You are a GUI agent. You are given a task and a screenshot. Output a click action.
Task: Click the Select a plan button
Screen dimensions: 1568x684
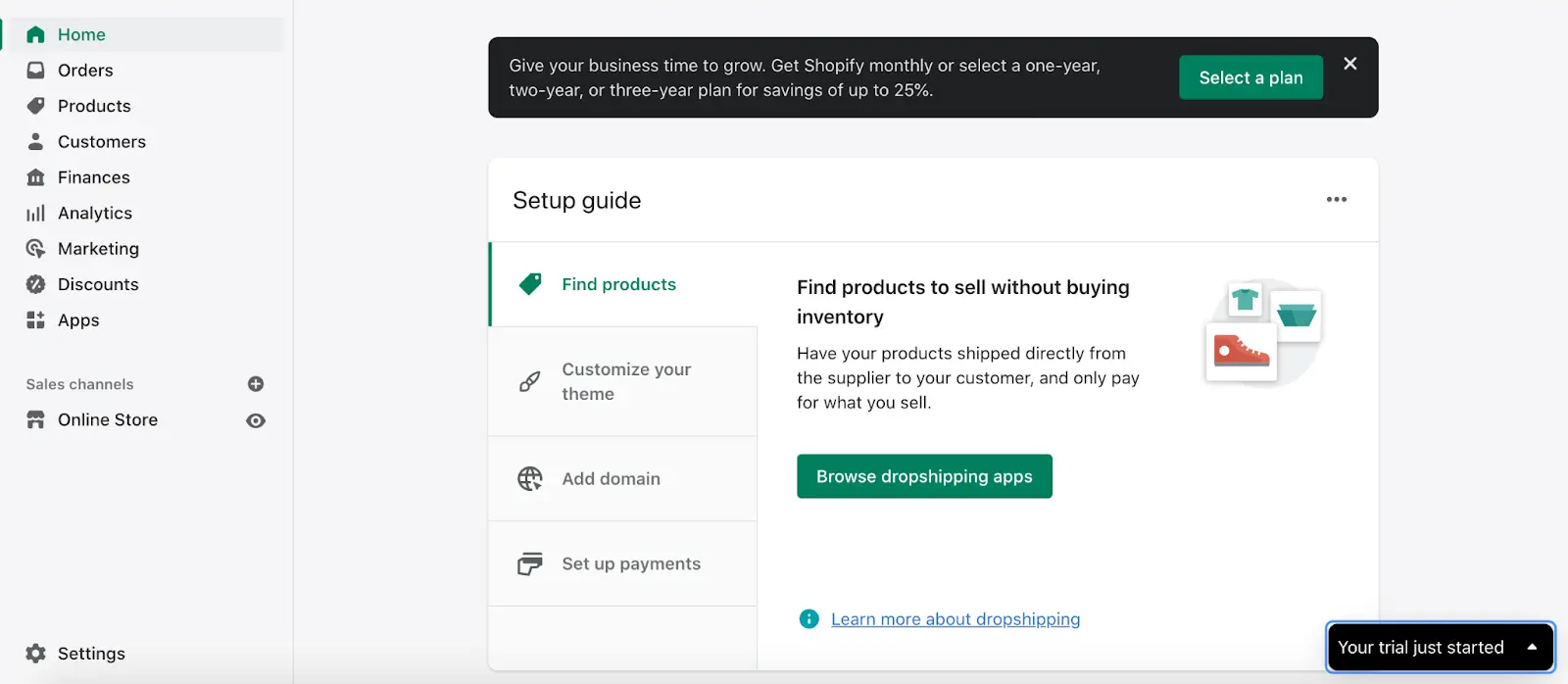pyautogui.click(x=1250, y=77)
